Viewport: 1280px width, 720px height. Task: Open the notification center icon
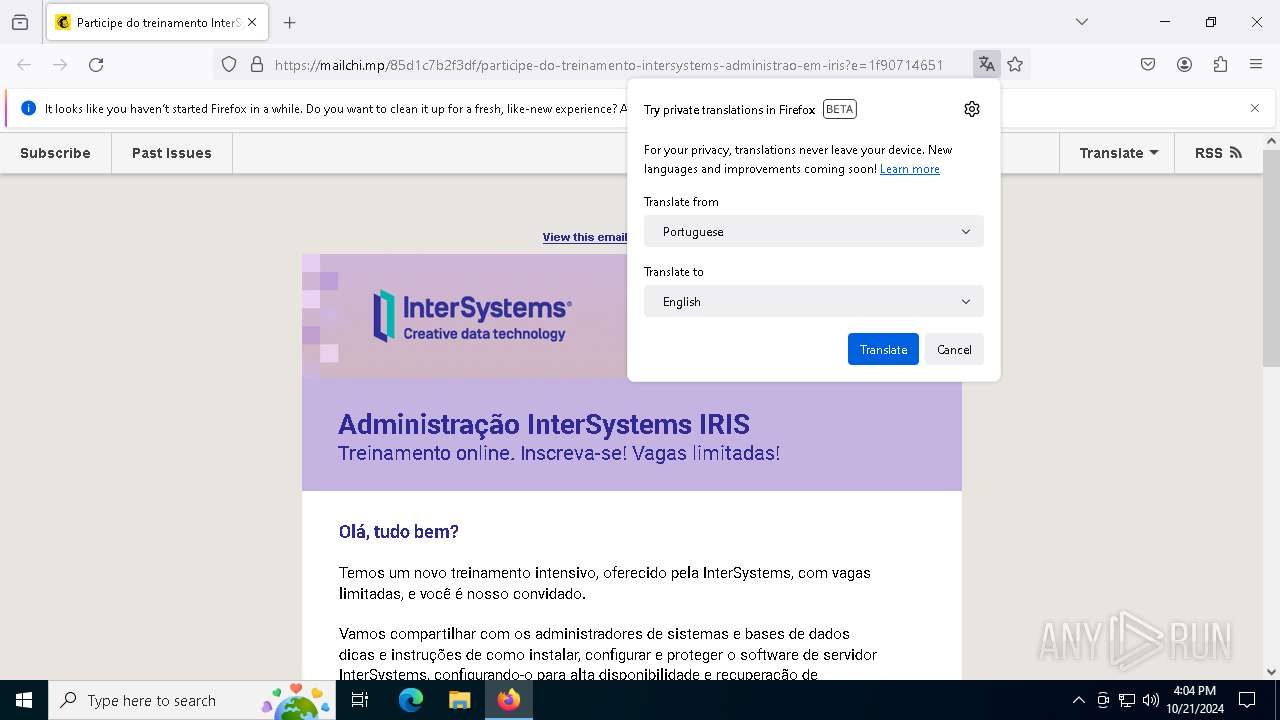1248,700
